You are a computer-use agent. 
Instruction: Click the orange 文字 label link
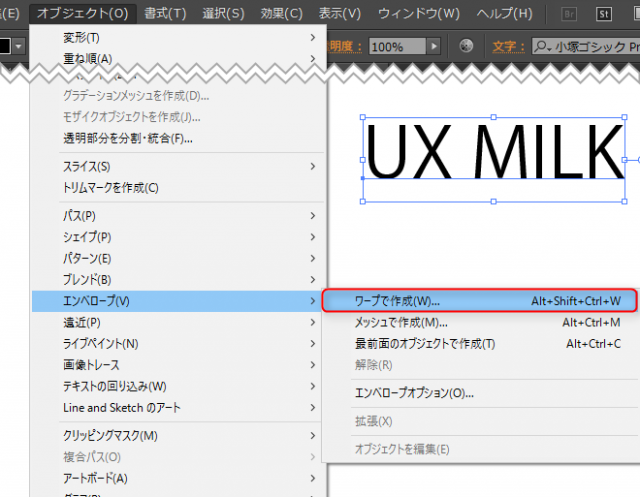(x=509, y=46)
